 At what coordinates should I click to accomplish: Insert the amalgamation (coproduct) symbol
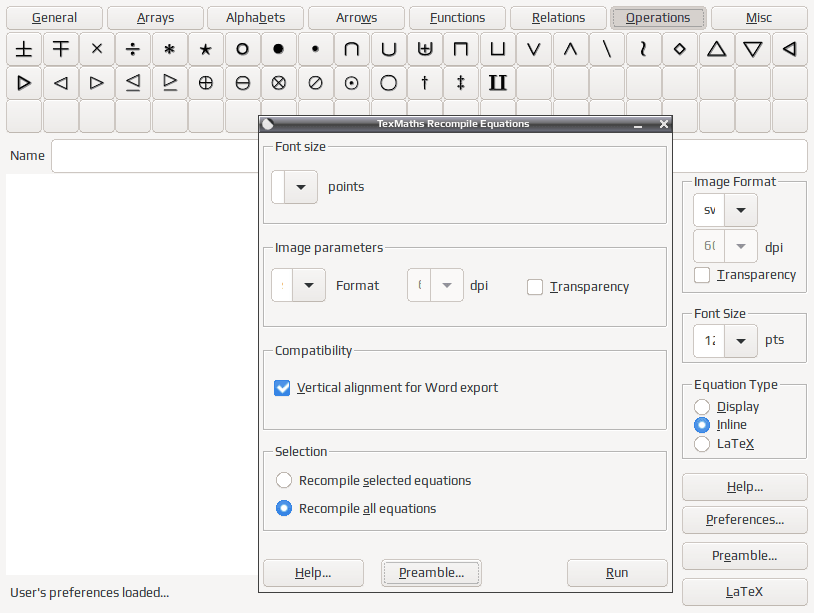497,83
